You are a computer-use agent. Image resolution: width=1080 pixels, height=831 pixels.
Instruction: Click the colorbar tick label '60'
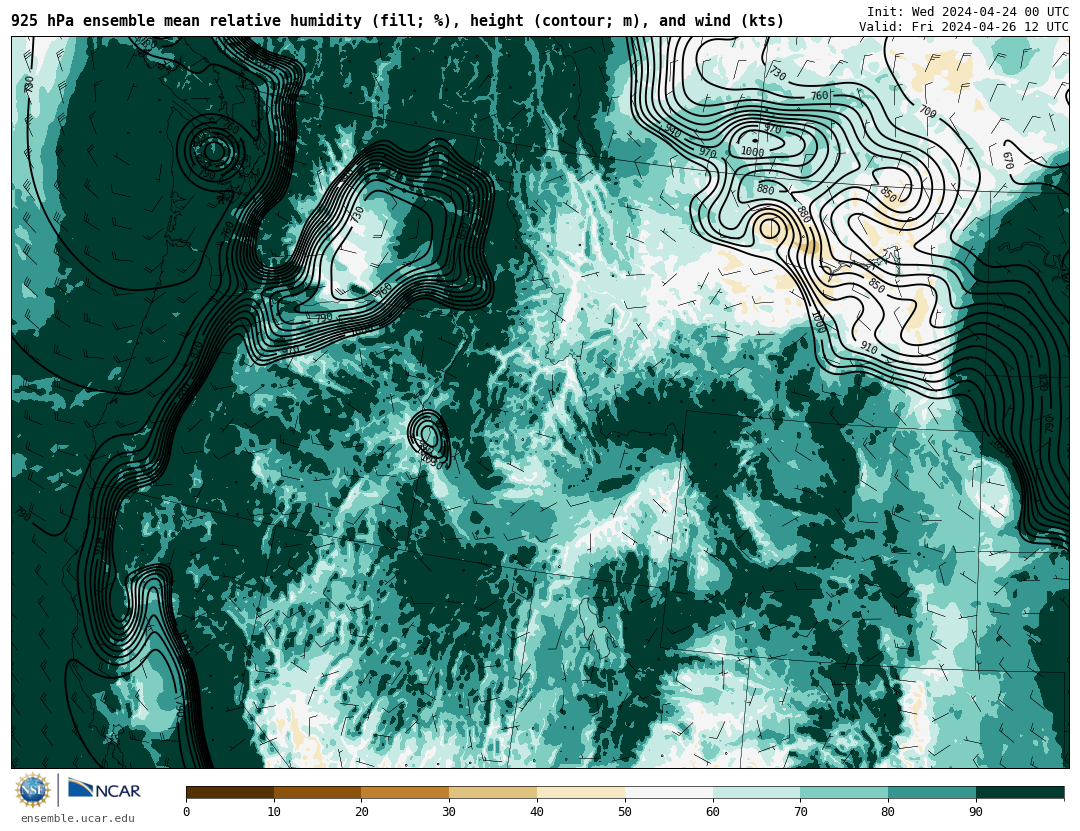713,812
